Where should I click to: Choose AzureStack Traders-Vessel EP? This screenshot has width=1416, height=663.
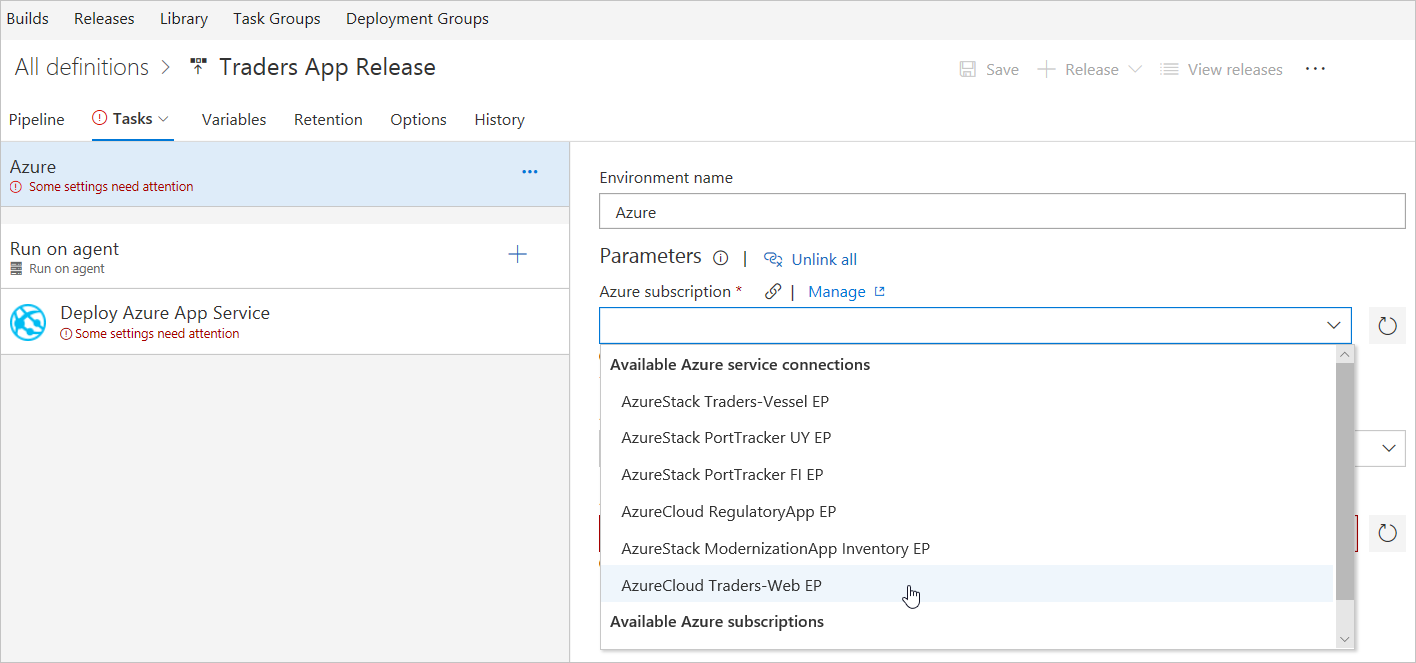coord(967,401)
